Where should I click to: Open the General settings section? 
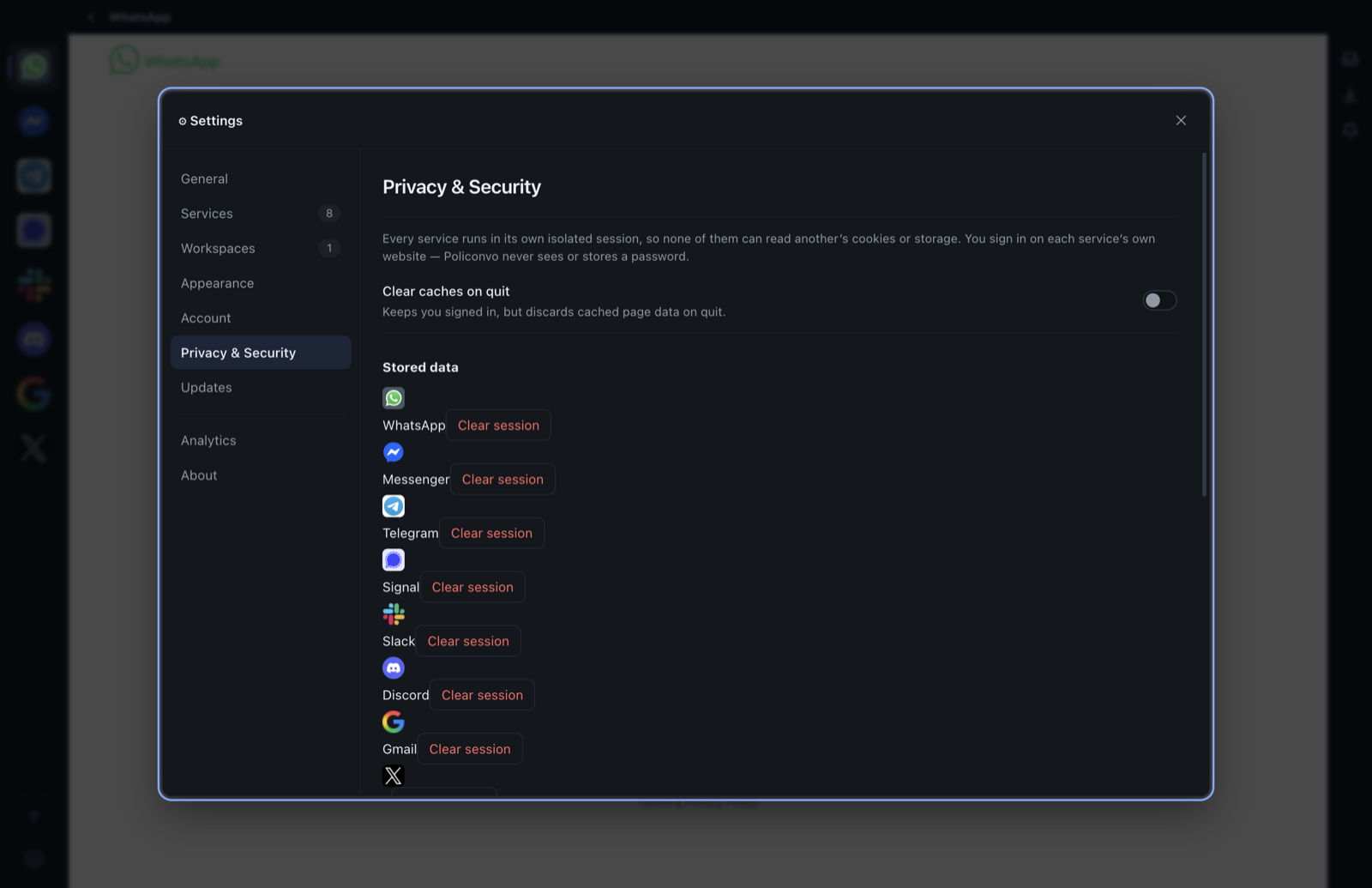261,178
